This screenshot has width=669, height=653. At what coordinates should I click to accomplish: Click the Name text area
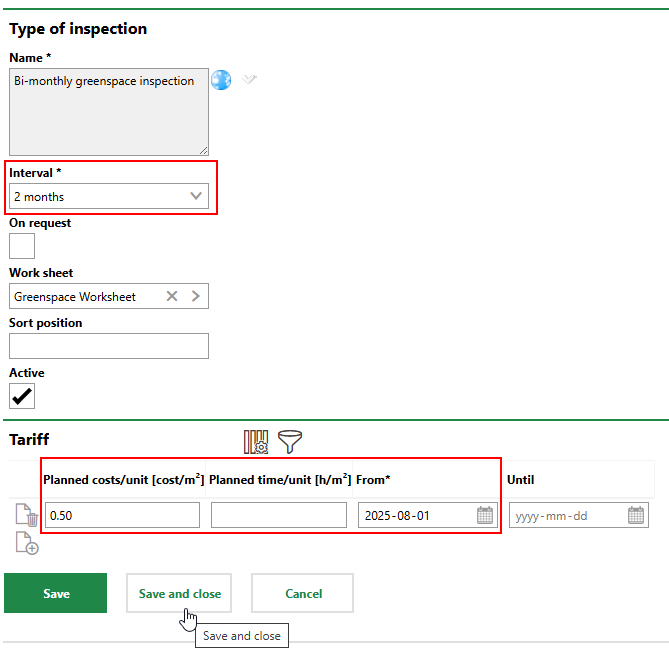(x=109, y=111)
